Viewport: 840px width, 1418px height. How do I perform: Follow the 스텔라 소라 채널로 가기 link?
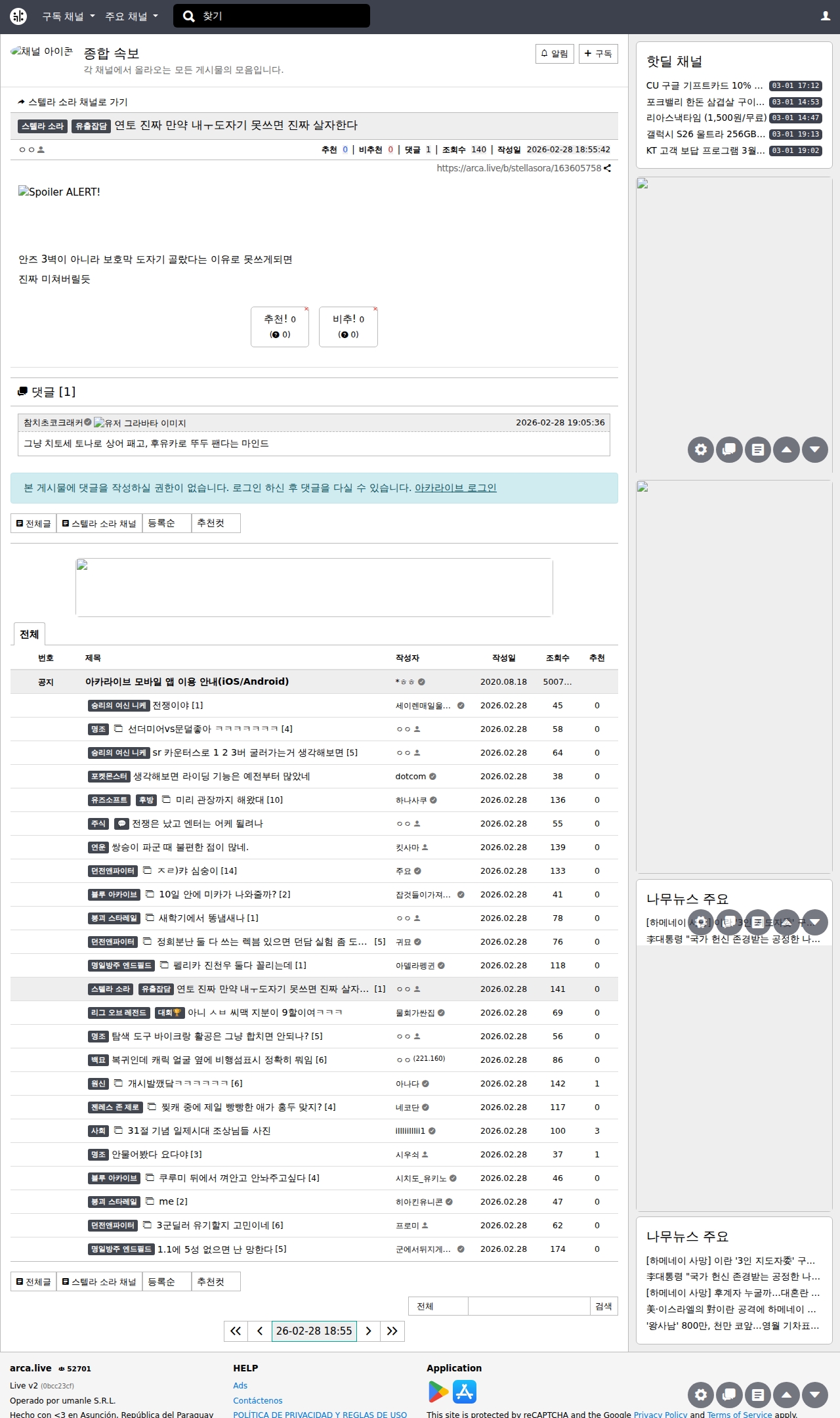click(x=73, y=102)
